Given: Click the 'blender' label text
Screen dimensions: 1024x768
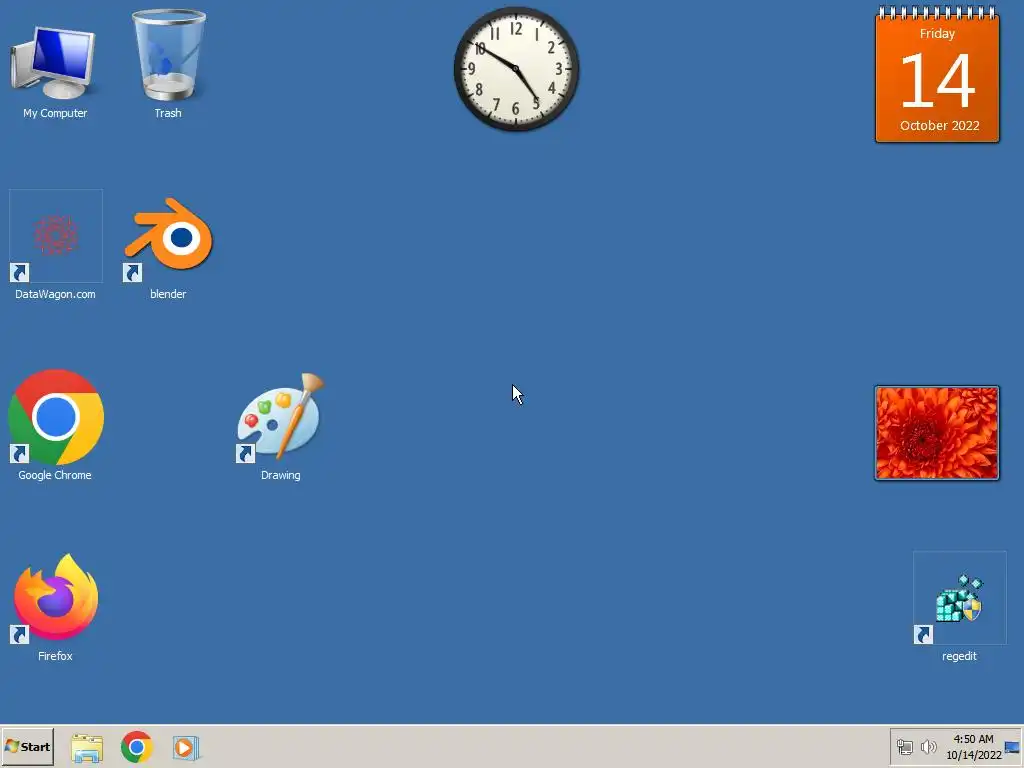Looking at the screenshot, I should point(168,294).
